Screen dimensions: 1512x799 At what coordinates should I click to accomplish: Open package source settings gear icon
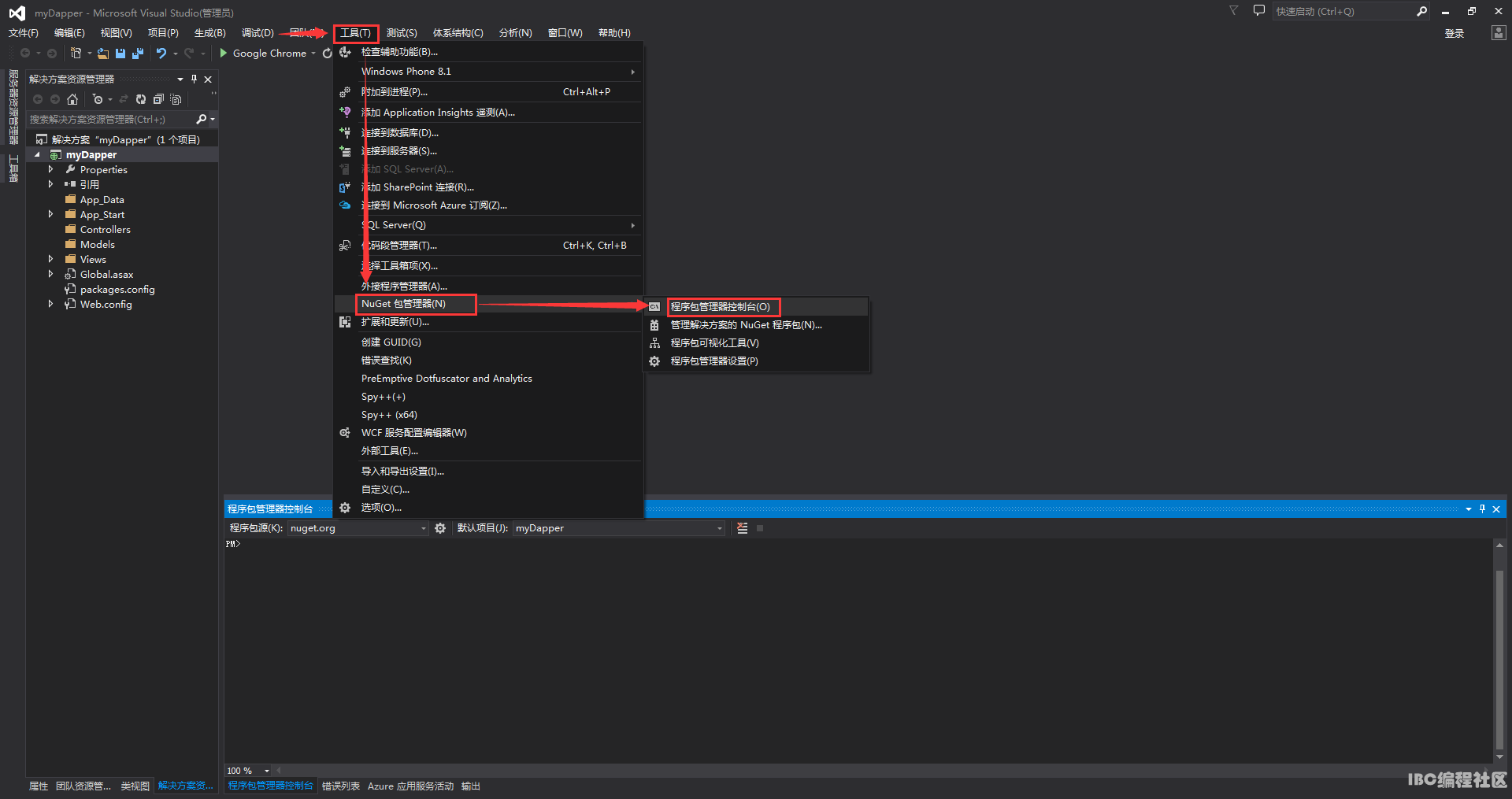coord(440,528)
